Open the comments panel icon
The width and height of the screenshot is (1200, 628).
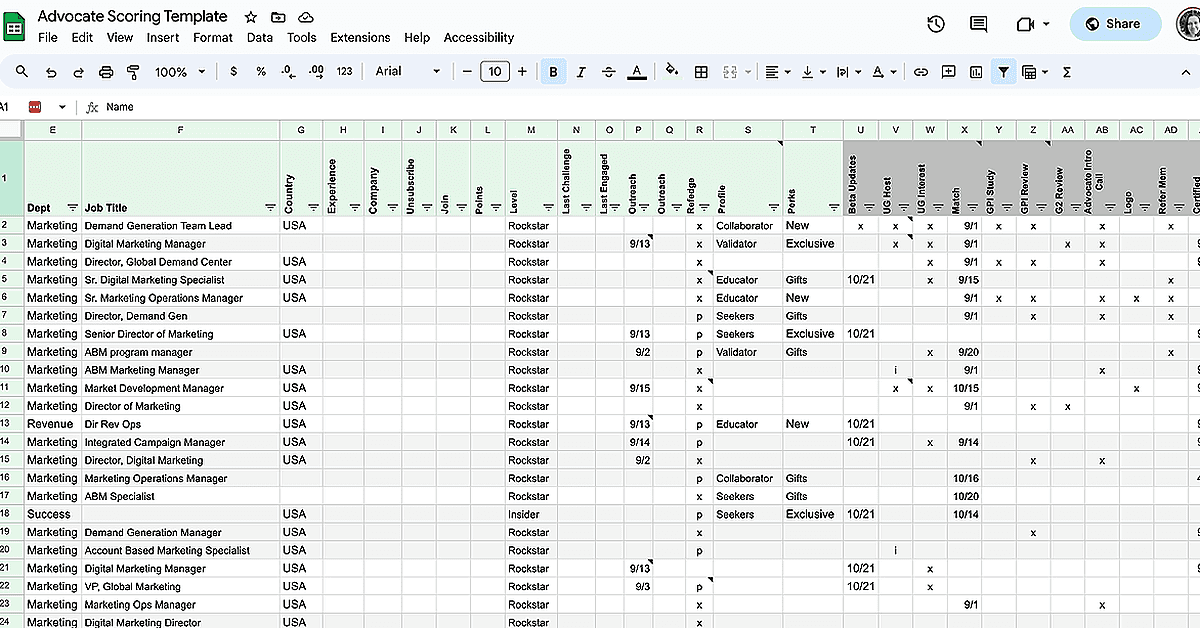[x=978, y=24]
